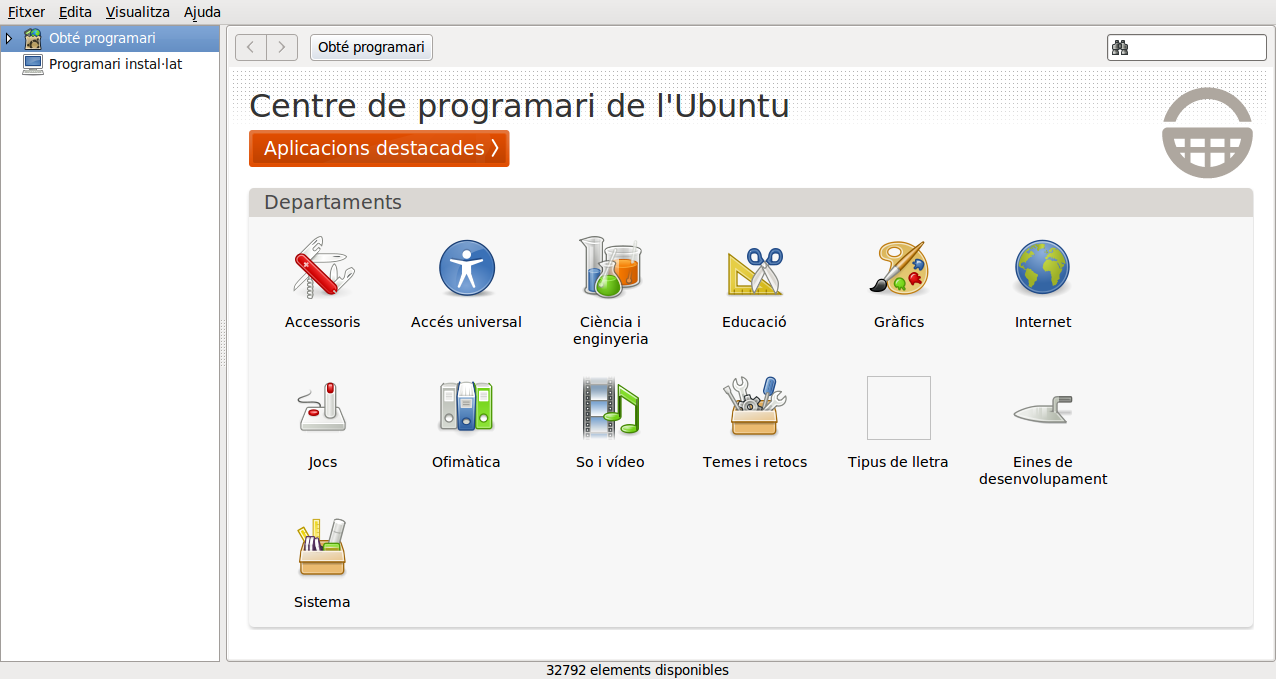This screenshot has width=1276, height=679.
Task: Click the search input field
Action: [x=1196, y=47]
